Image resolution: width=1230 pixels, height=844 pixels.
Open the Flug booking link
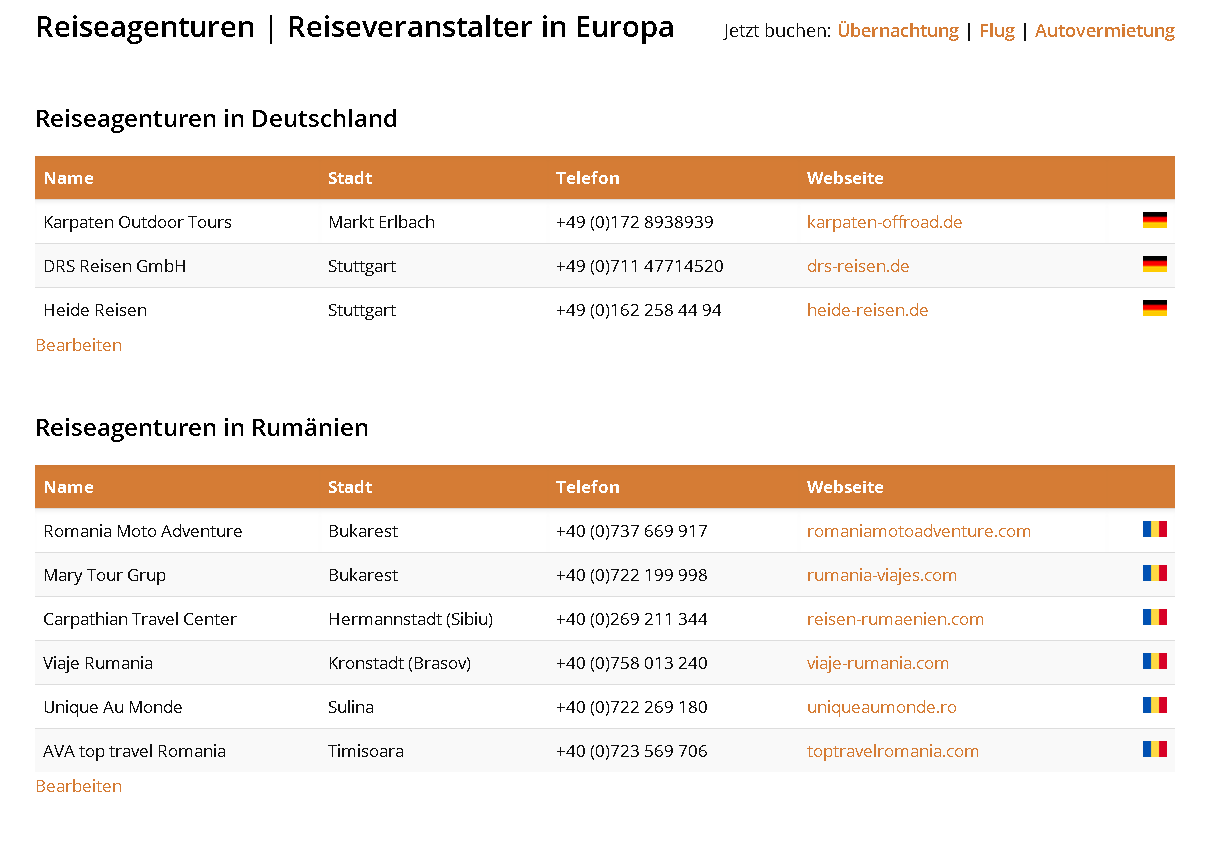tap(997, 31)
